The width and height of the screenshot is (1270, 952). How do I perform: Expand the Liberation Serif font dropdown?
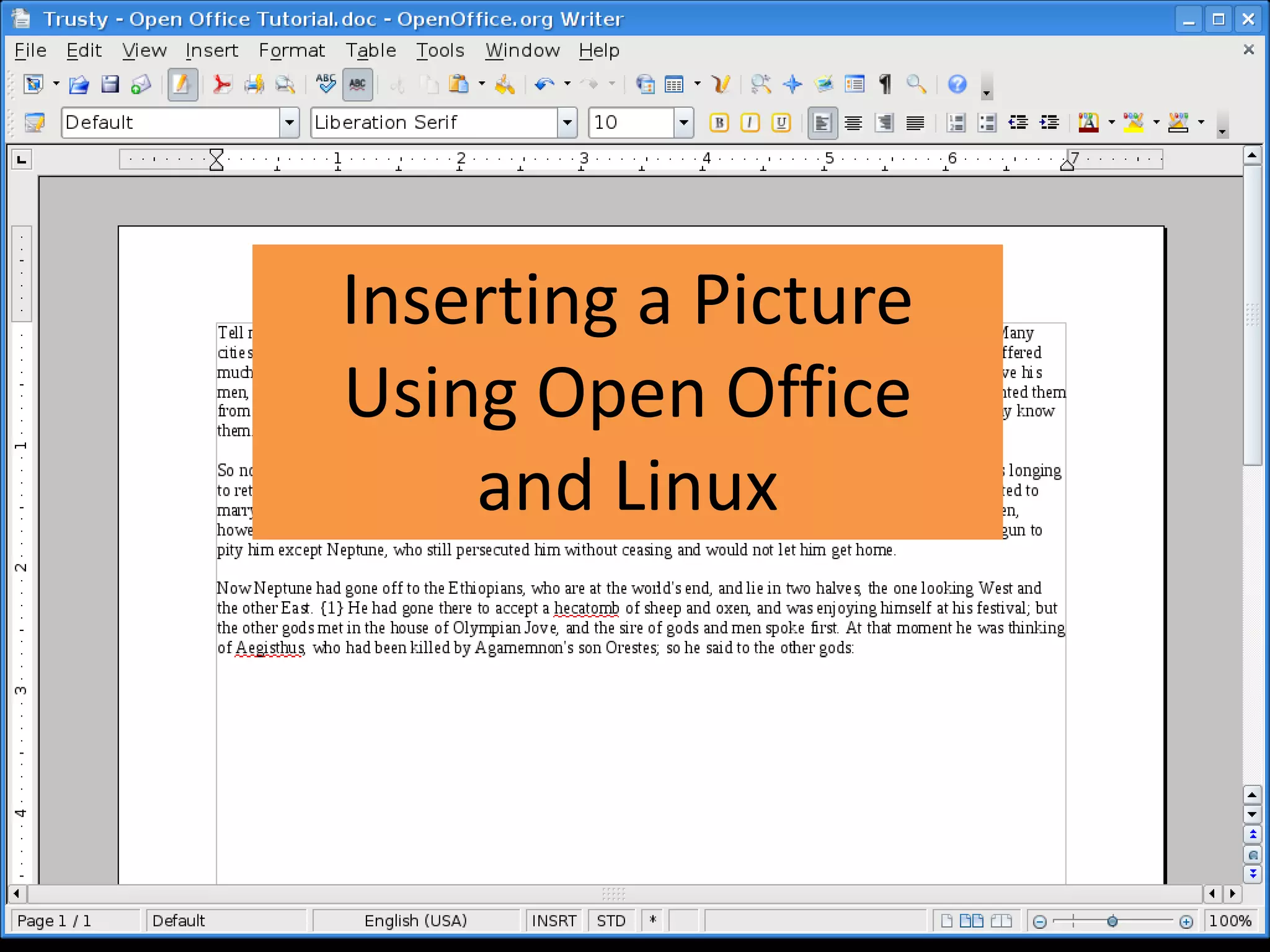(x=567, y=122)
